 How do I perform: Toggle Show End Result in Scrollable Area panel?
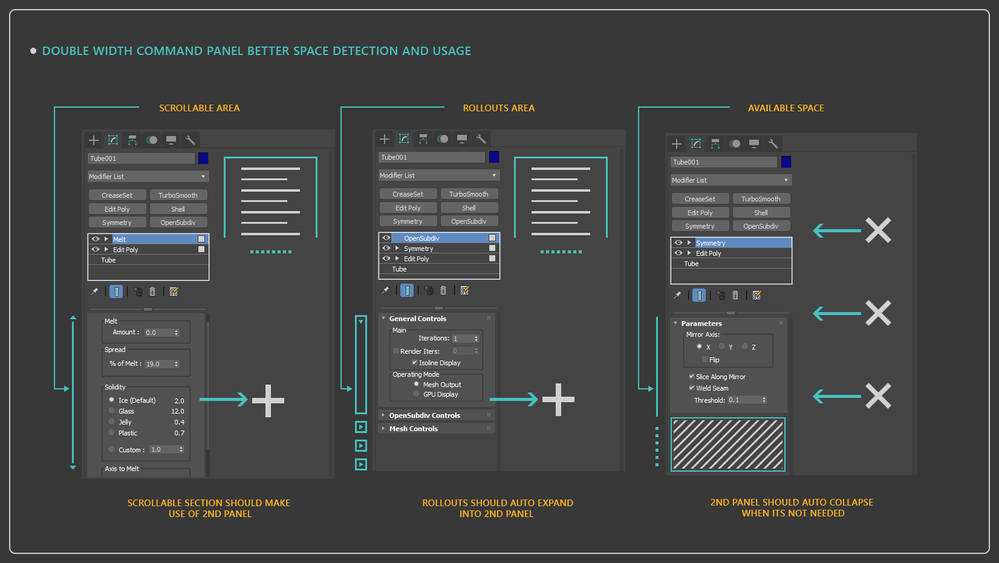pyautogui.click(x=116, y=292)
